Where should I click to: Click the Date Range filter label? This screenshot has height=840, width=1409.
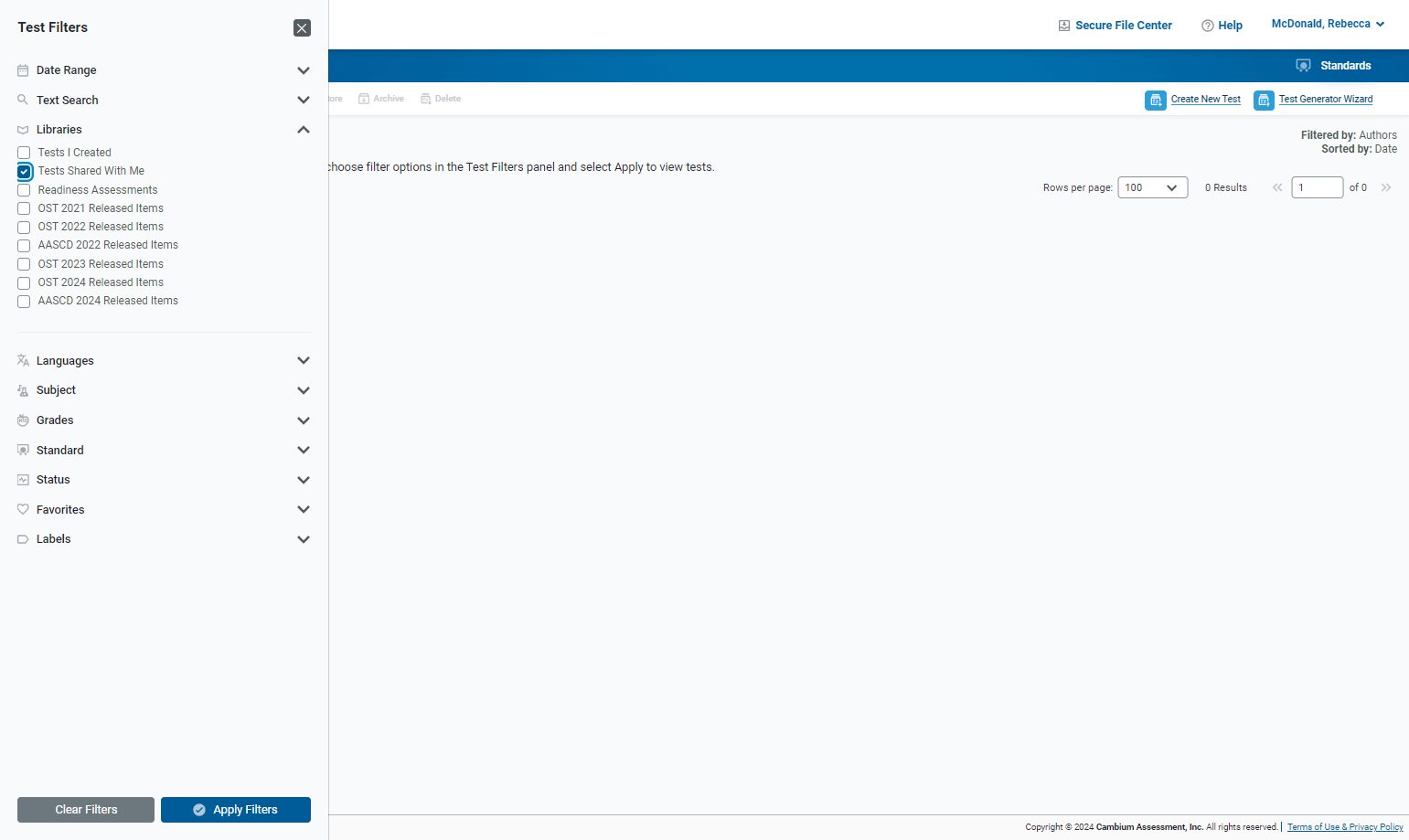[x=67, y=70]
